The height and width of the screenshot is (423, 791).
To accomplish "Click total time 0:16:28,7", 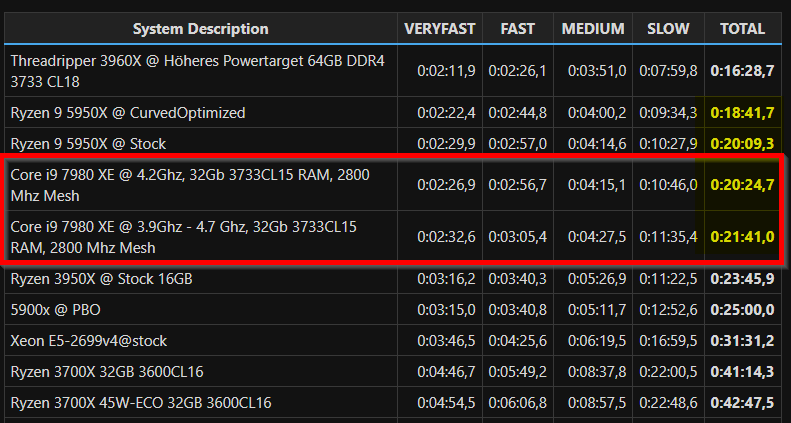I will [742, 71].
